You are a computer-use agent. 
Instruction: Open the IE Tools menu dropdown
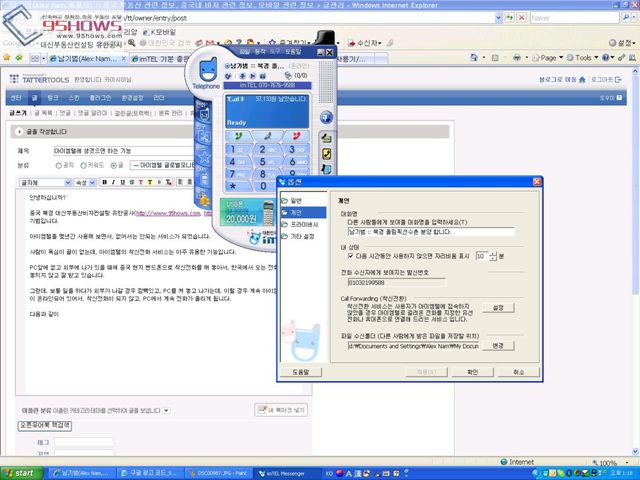582,58
